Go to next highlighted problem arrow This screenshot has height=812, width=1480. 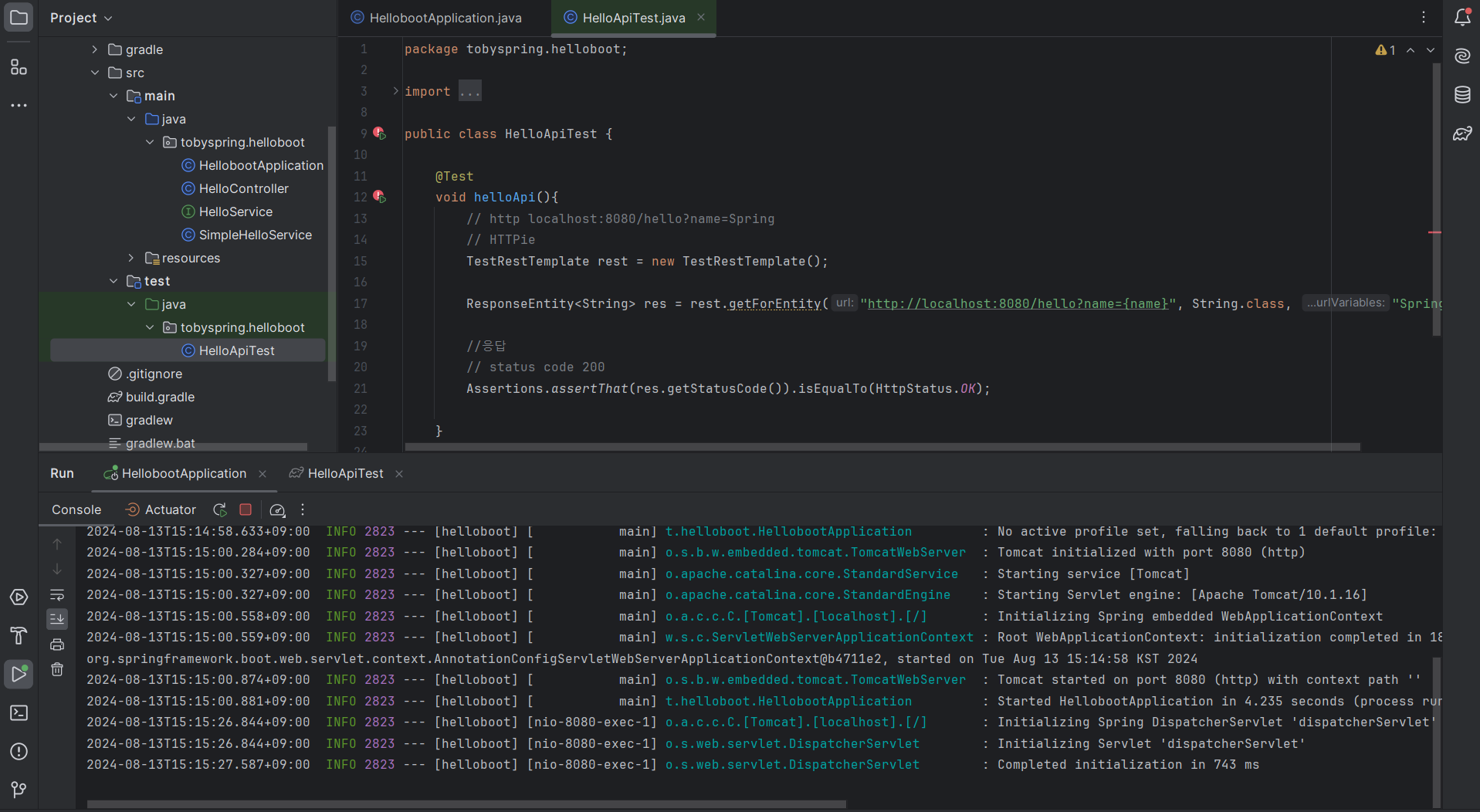(x=1431, y=50)
